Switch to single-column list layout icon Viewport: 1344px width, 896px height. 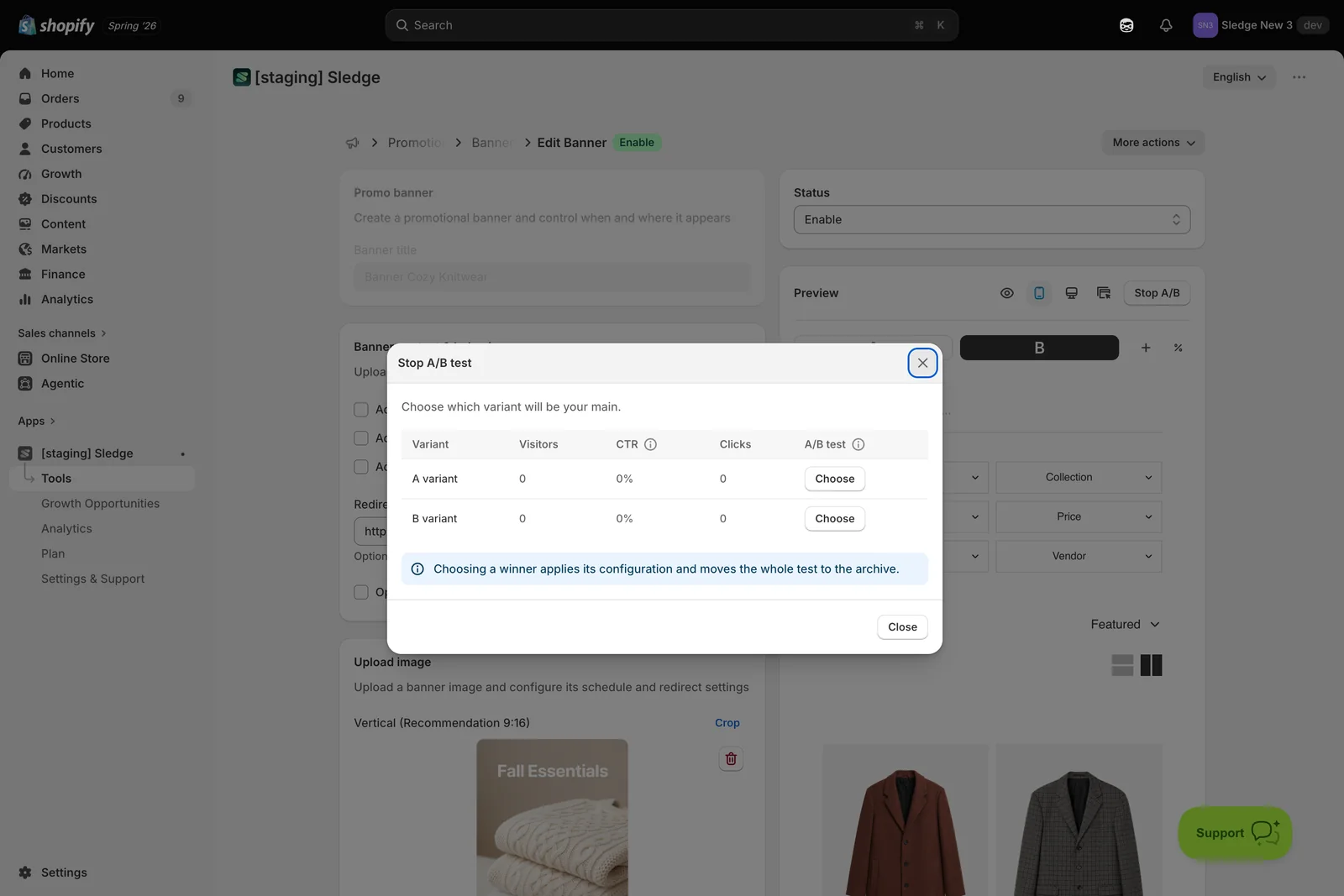pyautogui.click(x=1122, y=666)
